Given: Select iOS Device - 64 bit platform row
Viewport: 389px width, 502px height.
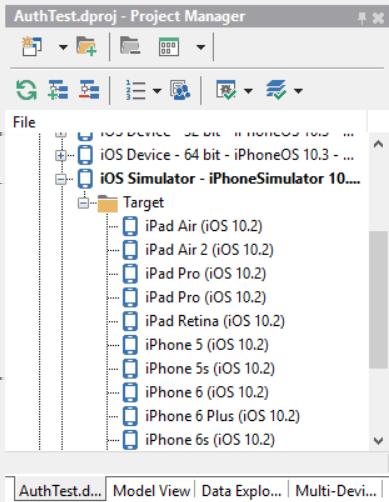Looking at the screenshot, I should (x=227, y=155).
